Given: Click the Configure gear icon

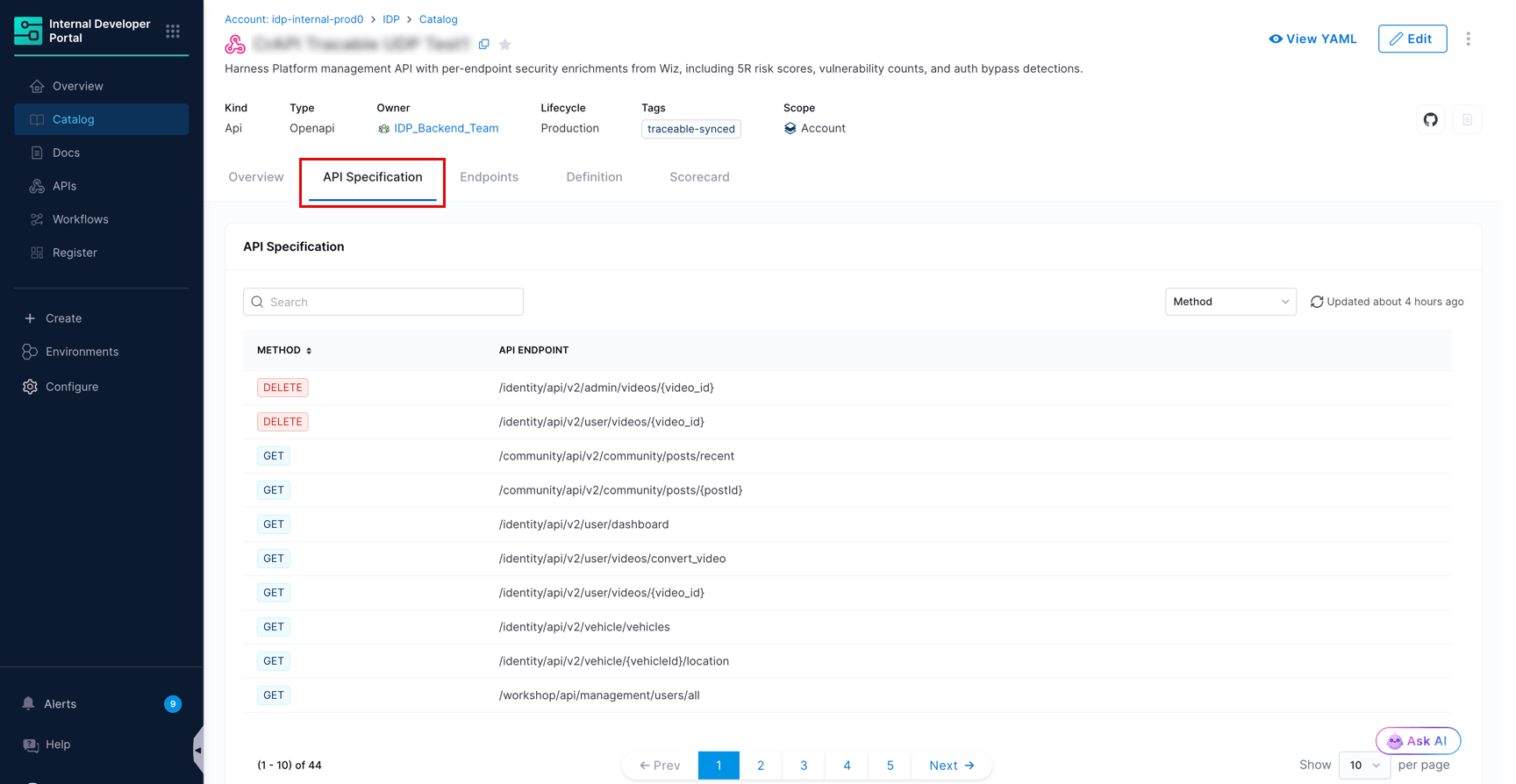Looking at the screenshot, I should pyautogui.click(x=30, y=387).
